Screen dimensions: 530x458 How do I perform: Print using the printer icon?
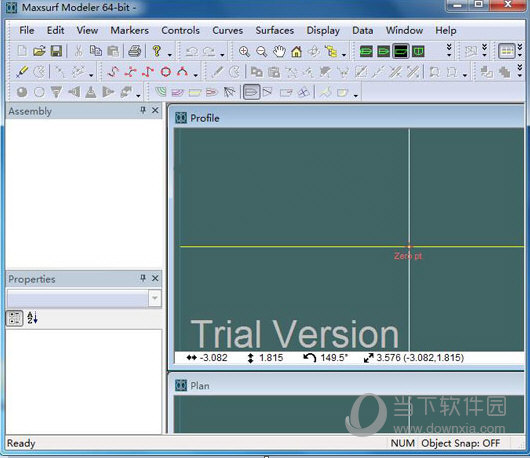coord(135,51)
